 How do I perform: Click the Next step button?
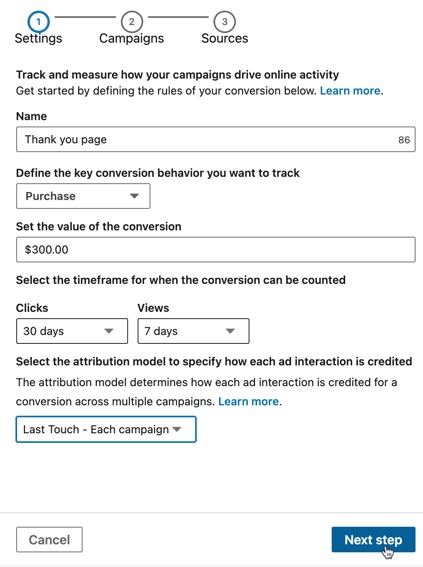click(373, 540)
